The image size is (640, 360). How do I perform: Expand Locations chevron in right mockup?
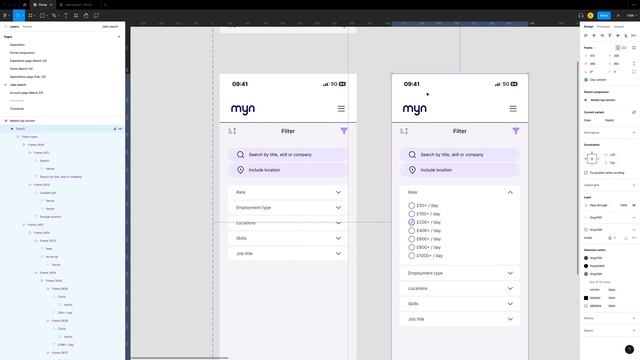click(x=510, y=289)
